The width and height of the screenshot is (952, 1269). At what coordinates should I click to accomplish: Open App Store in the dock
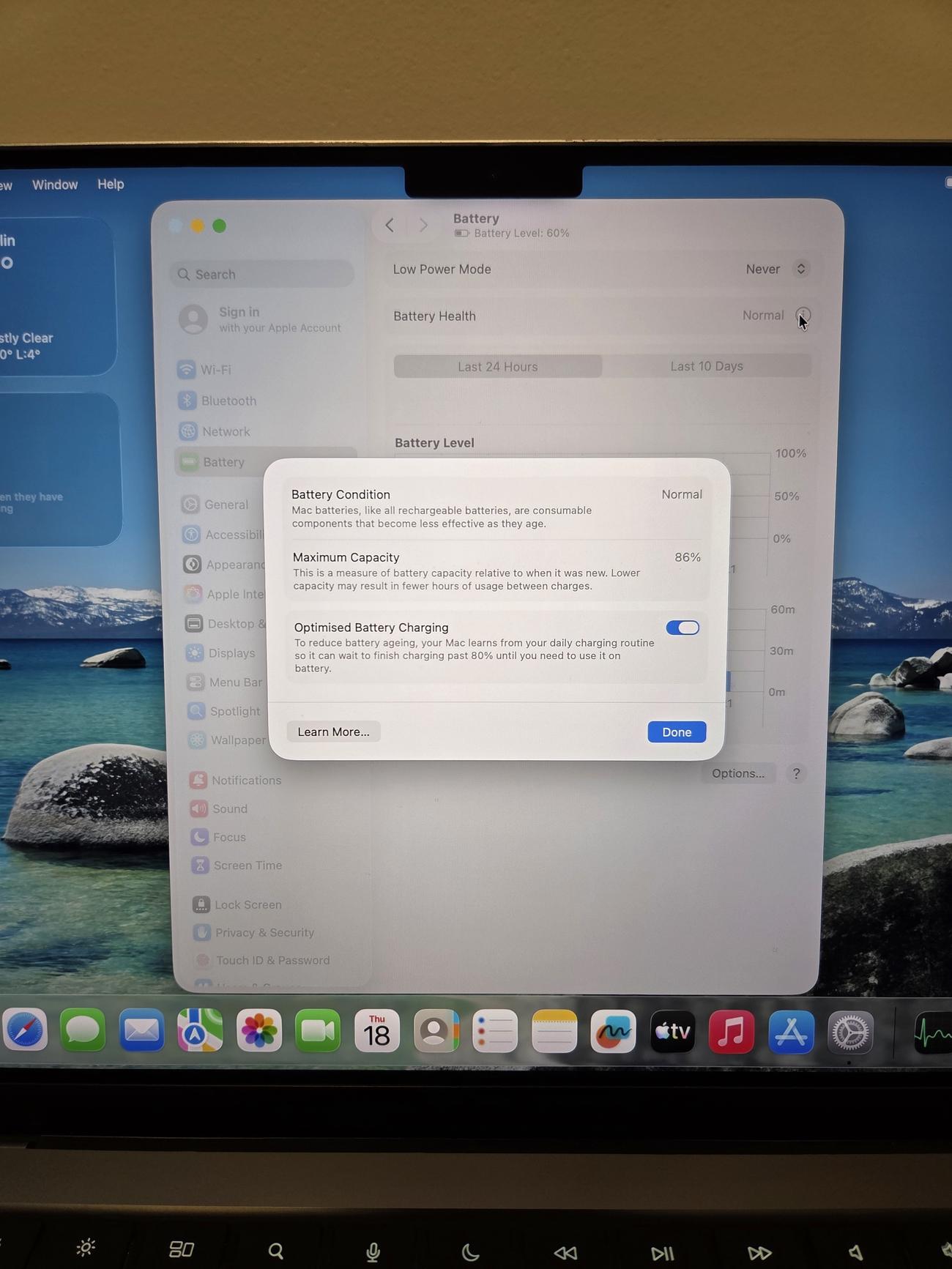coord(790,1031)
